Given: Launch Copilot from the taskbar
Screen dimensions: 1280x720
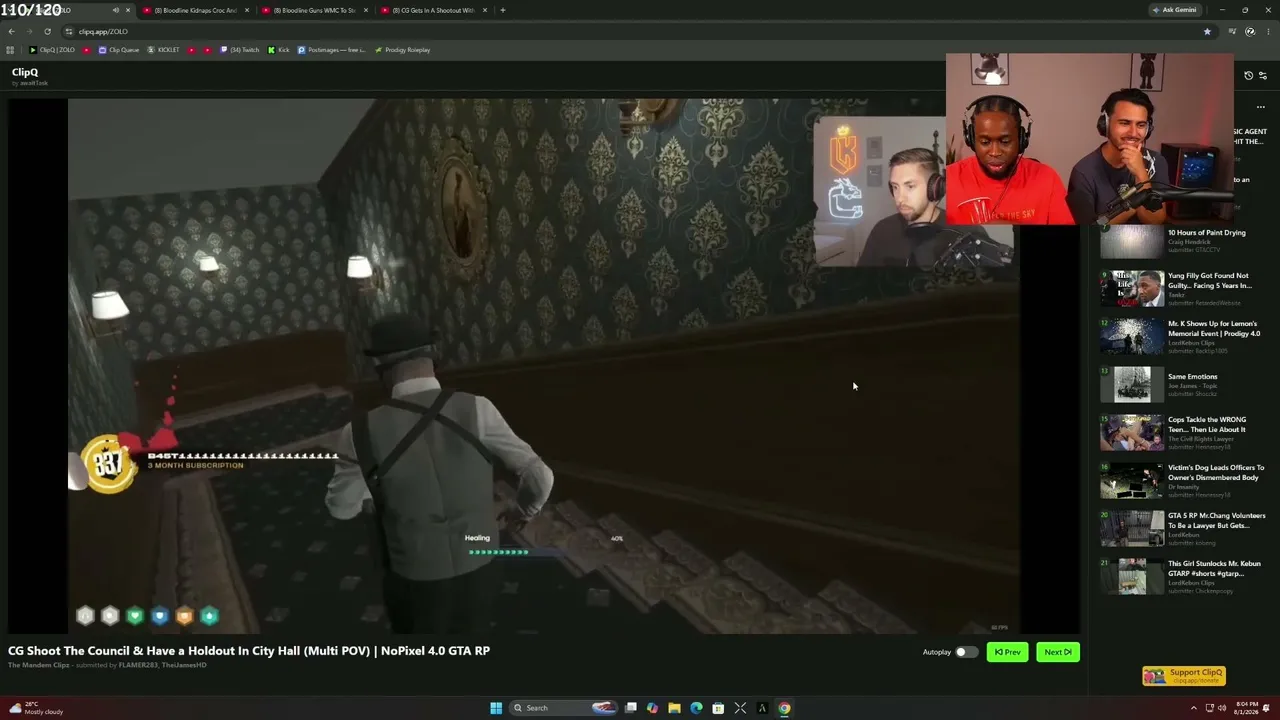Looking at the screenshot, I should [x=653, y=708].
